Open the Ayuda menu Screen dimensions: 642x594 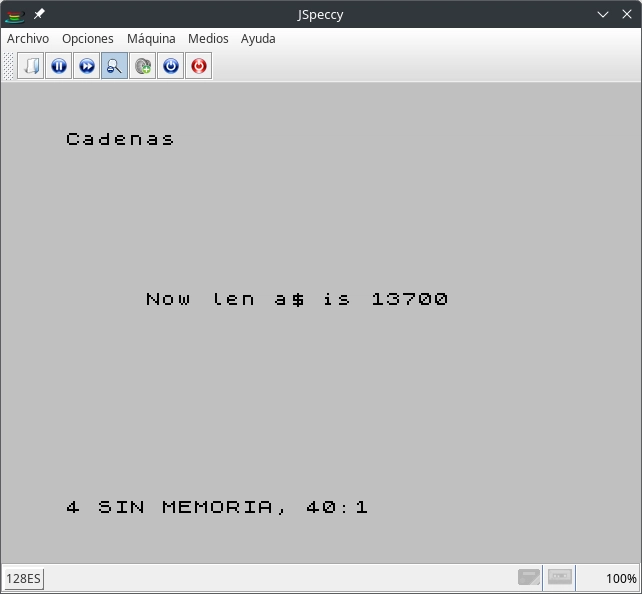click(258, 39)
